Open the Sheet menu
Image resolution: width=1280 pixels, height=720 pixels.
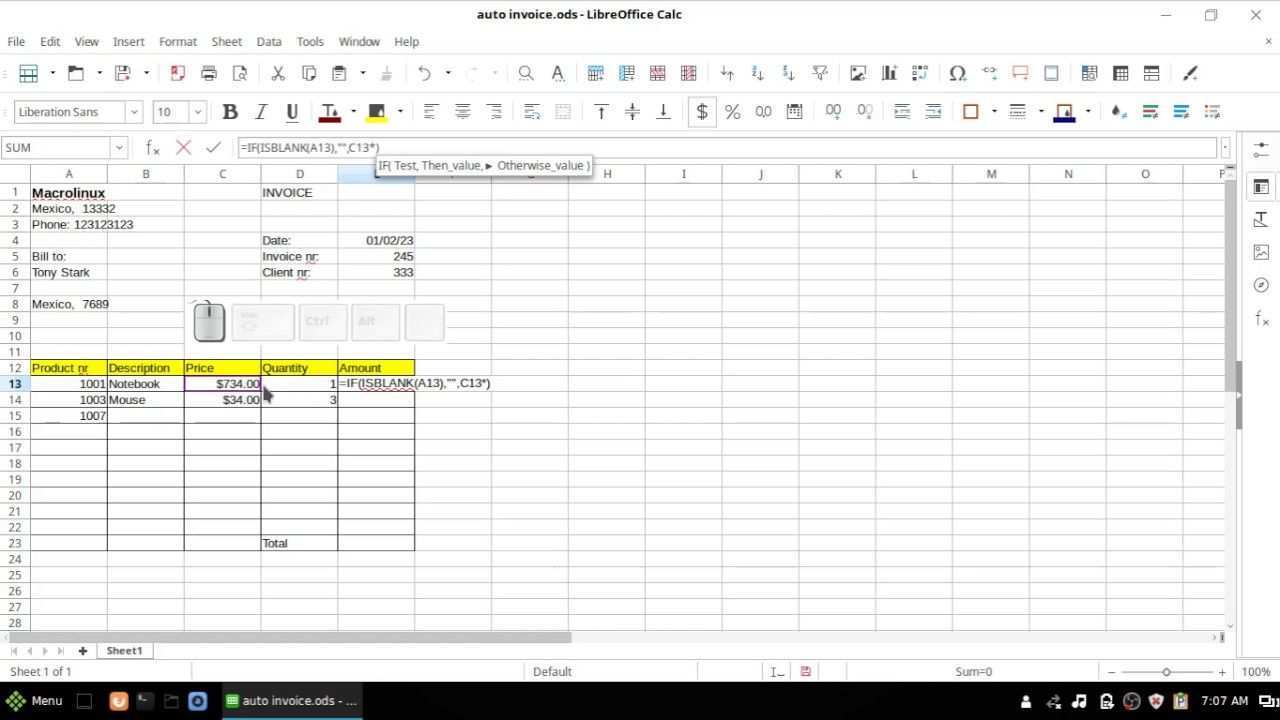227,41
